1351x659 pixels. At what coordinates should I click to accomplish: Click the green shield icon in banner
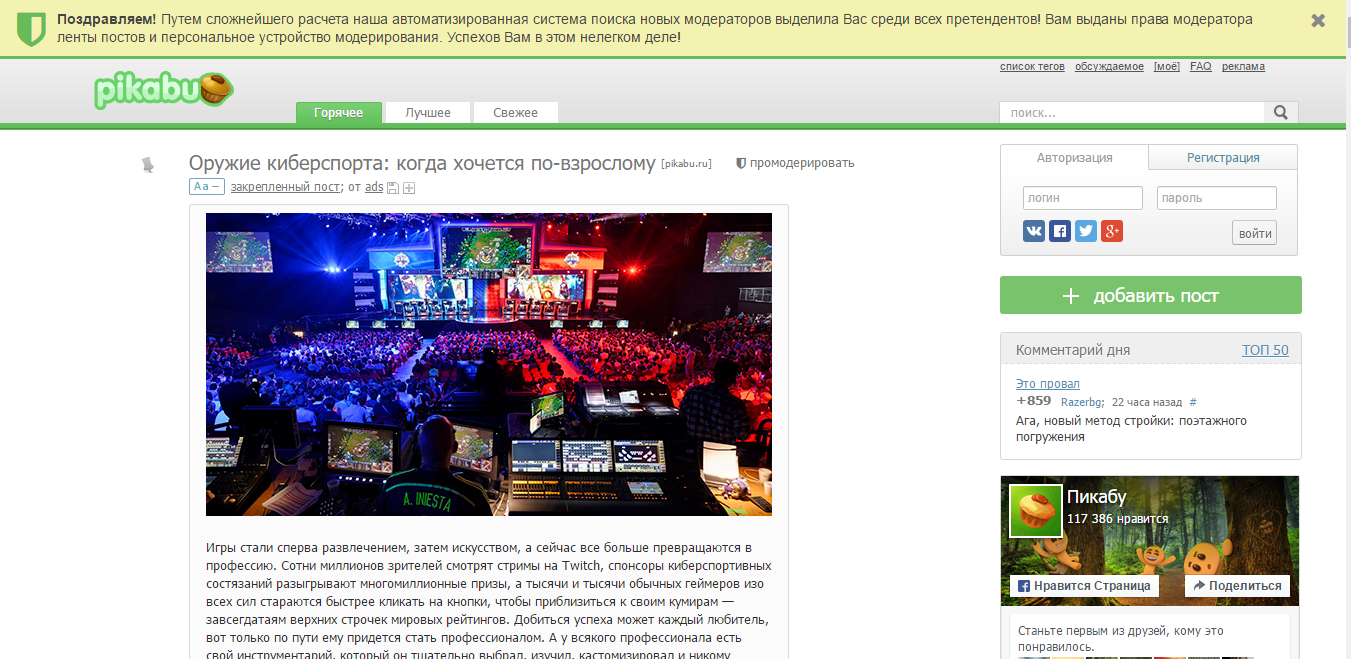pyautogui.click(x=32, y=29)
